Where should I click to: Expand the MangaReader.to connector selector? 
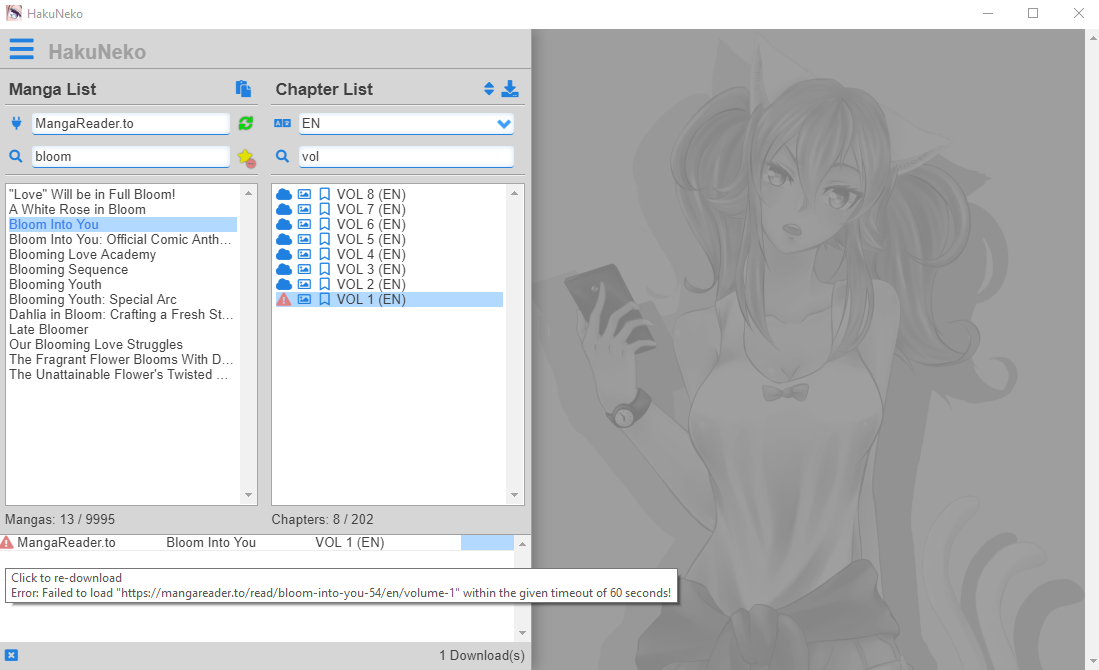[130, 123]
